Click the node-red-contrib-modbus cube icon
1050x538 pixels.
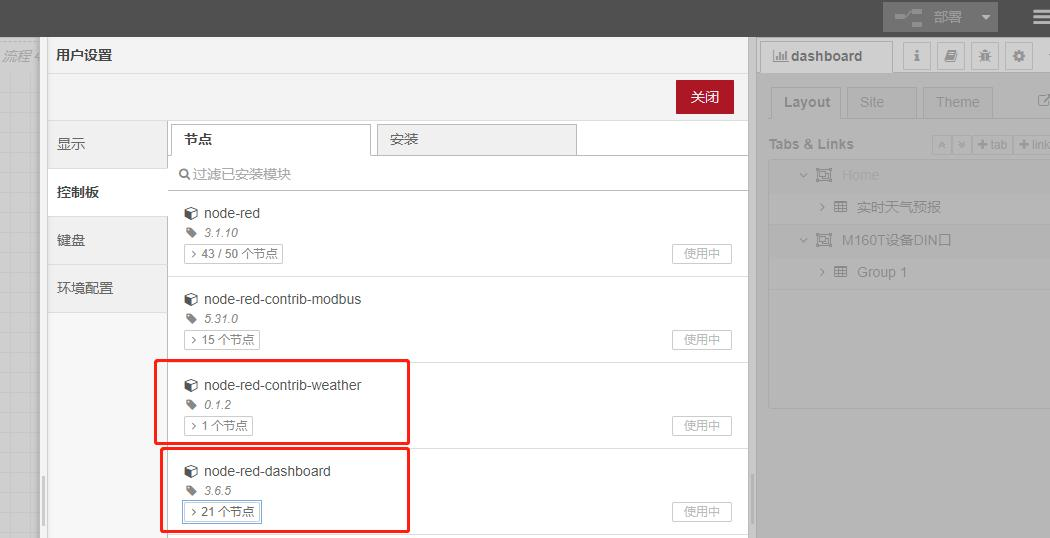[x=191, y=299]
